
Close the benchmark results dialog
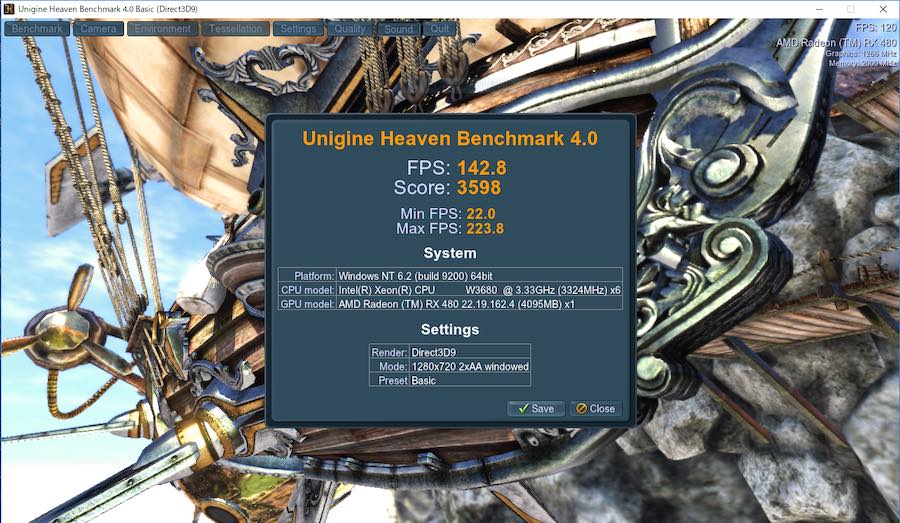click(596, 409)
